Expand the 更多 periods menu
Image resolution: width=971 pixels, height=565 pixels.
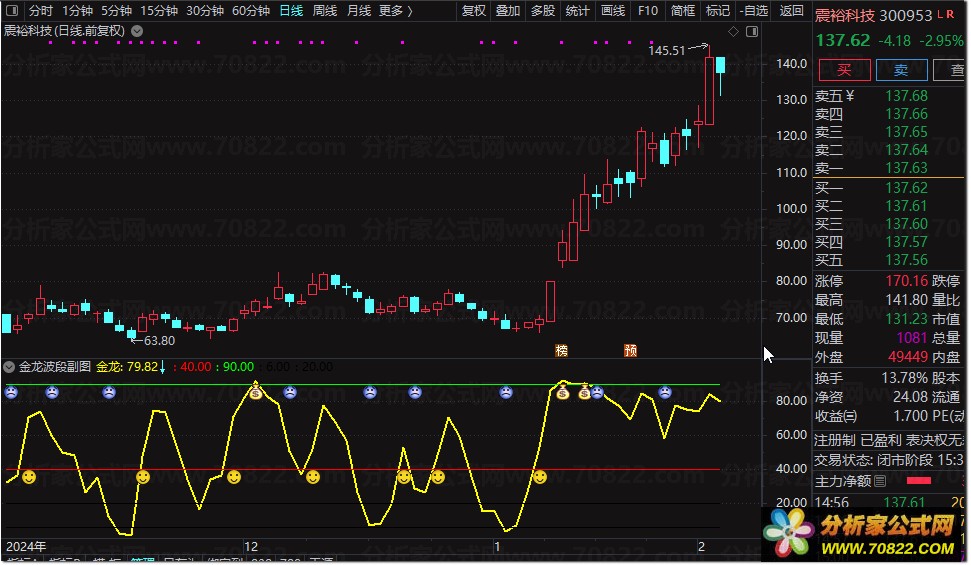point(396,11)
